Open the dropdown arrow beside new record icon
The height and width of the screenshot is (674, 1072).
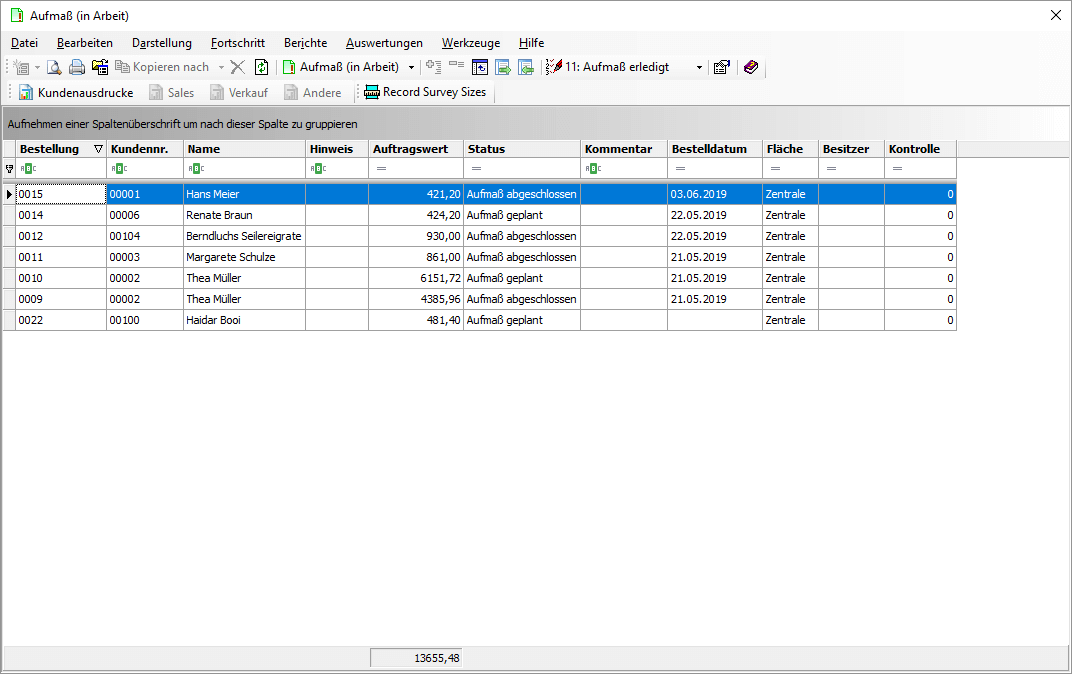[38, 67]
